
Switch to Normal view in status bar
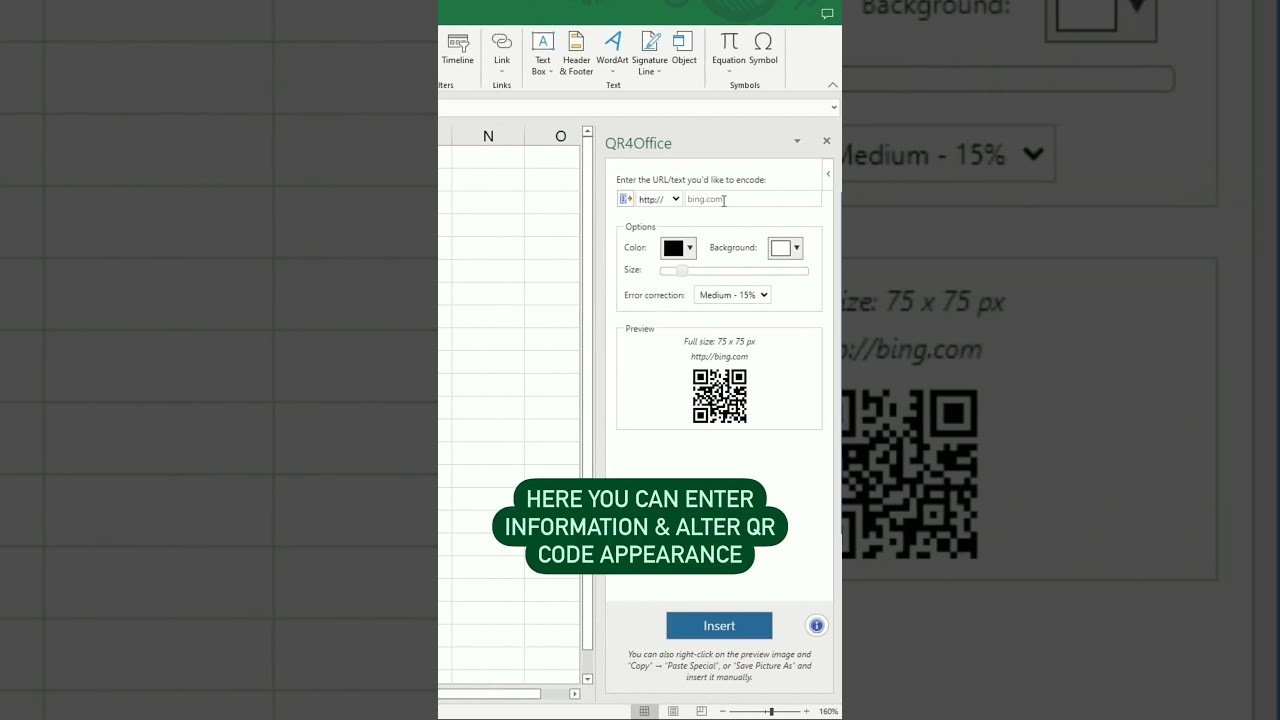pyautogui.click(x=645, y=711)
